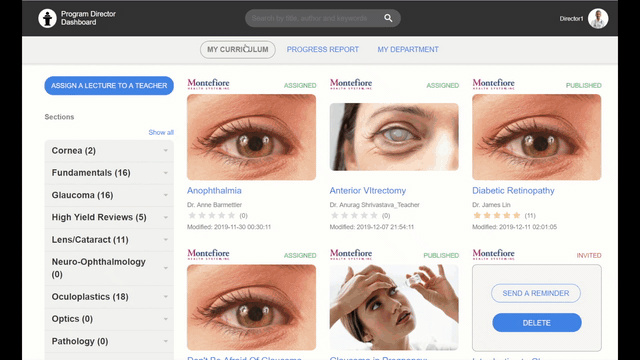Click Montefiore logo above Anterior Vitrectomy card
The image size is (640, 360).
tap(351, 84)
